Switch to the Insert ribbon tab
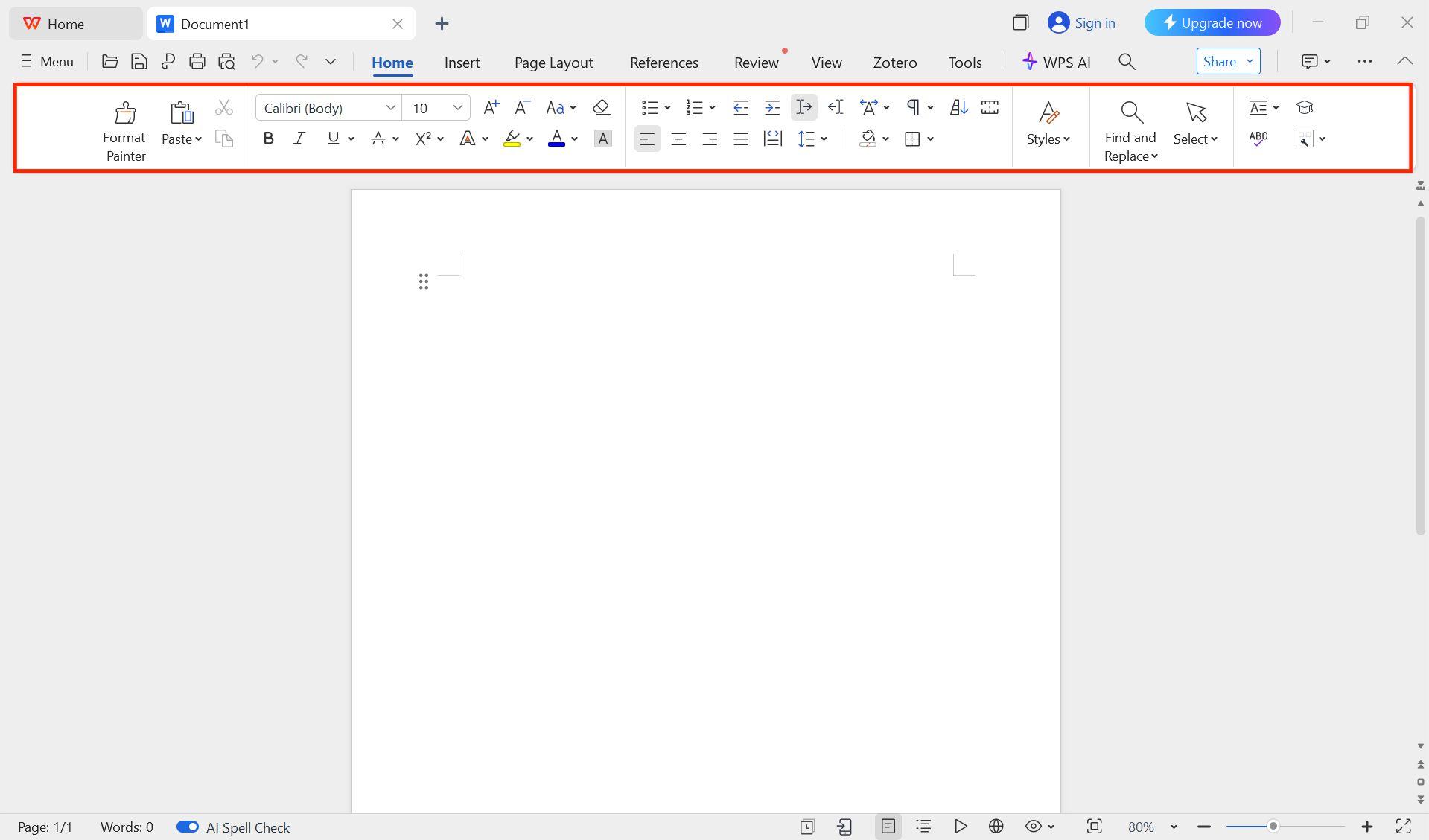The image size is (1429, 840). tap(462, 63)
